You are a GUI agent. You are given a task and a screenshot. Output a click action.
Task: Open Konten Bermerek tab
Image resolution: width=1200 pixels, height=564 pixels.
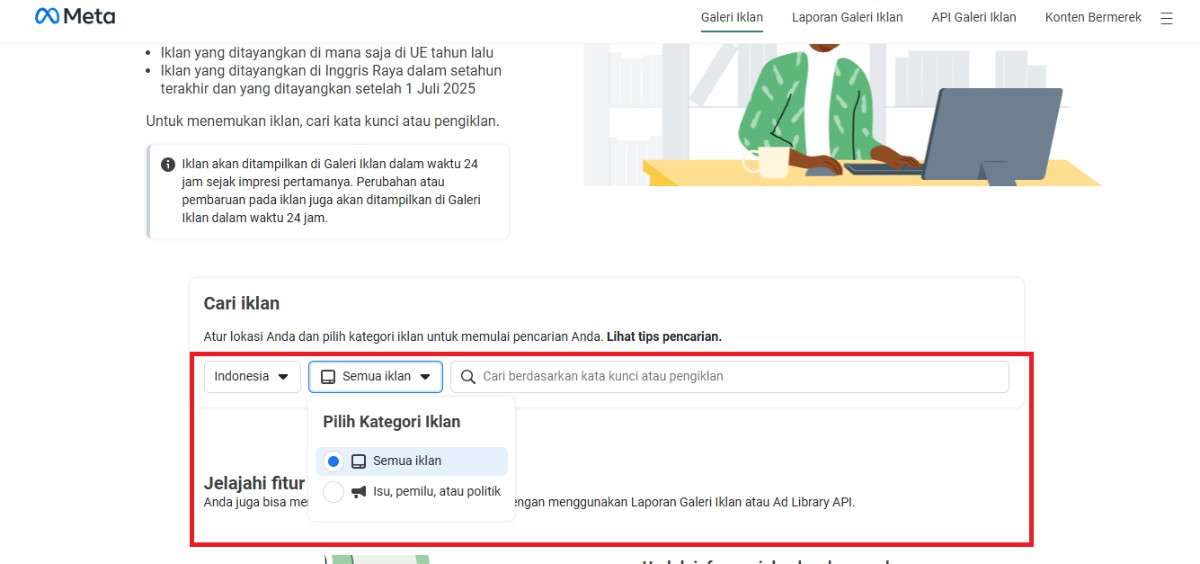click(1093, 17)
